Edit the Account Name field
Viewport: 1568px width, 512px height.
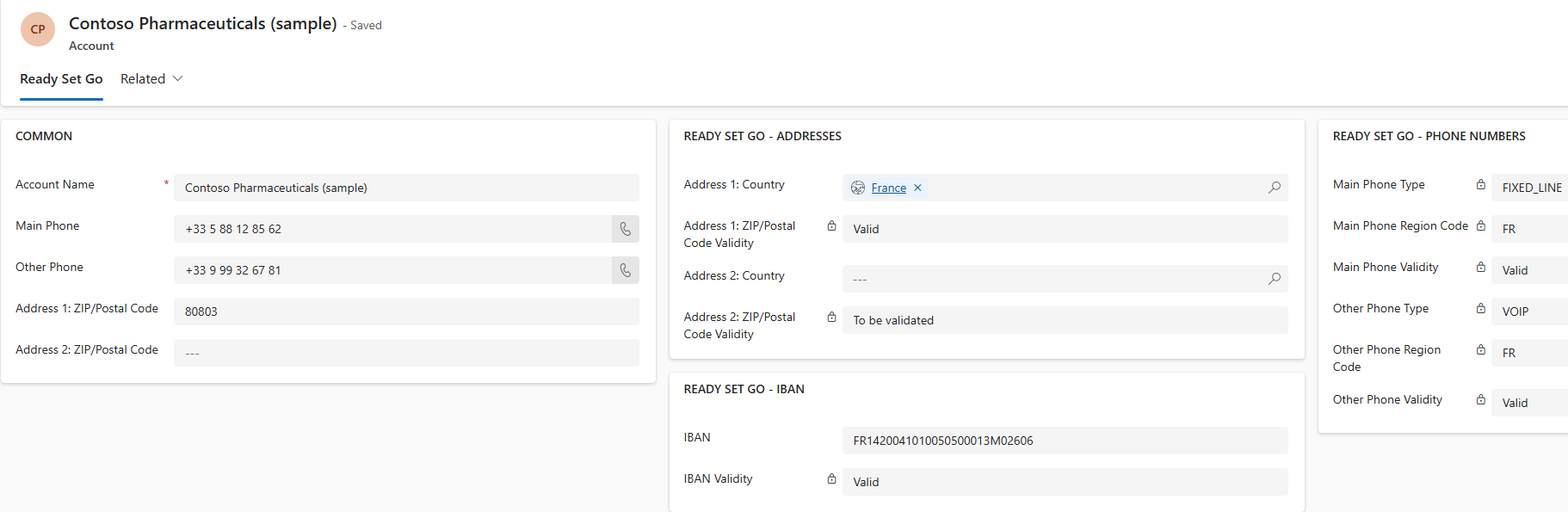406,188
